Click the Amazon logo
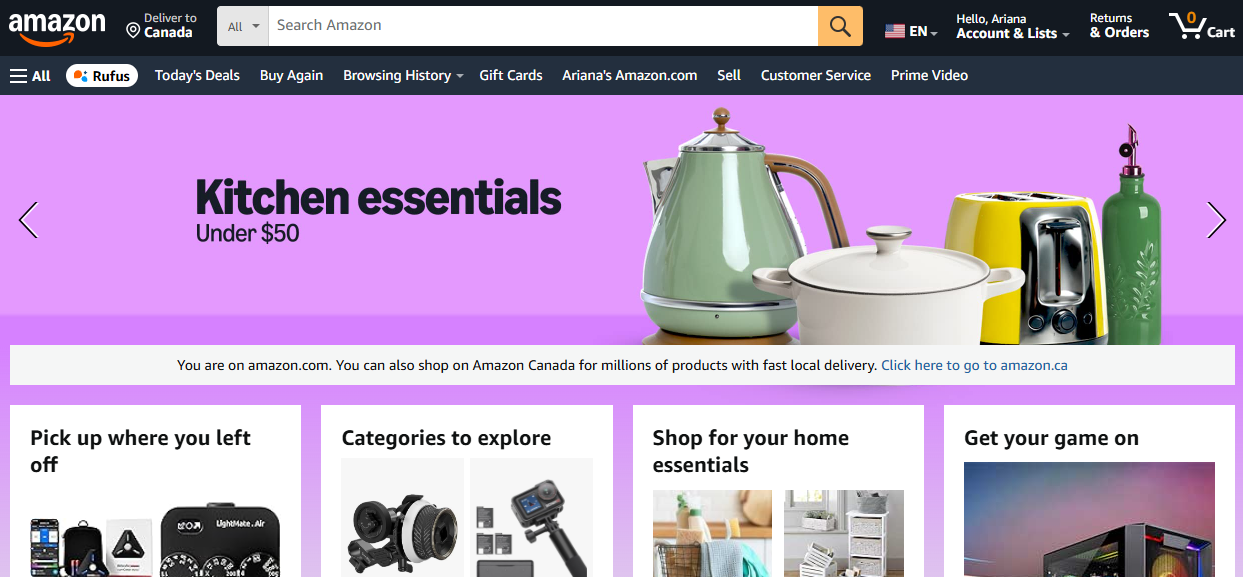 coord(57,27)
